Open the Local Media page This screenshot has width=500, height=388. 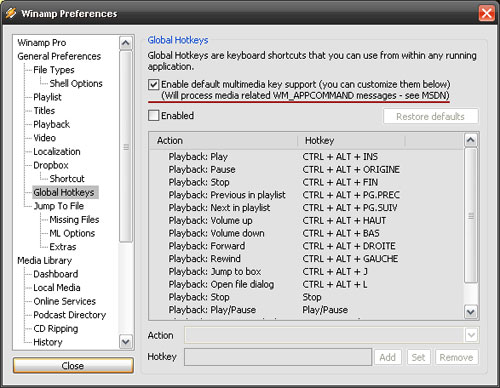click(x=57, y=288)
